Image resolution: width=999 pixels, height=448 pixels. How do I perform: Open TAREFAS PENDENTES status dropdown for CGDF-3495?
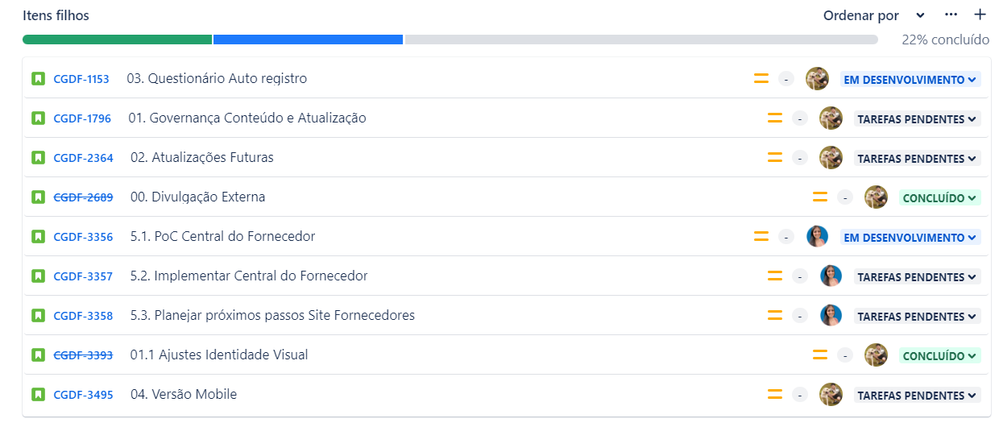point(916,395)
